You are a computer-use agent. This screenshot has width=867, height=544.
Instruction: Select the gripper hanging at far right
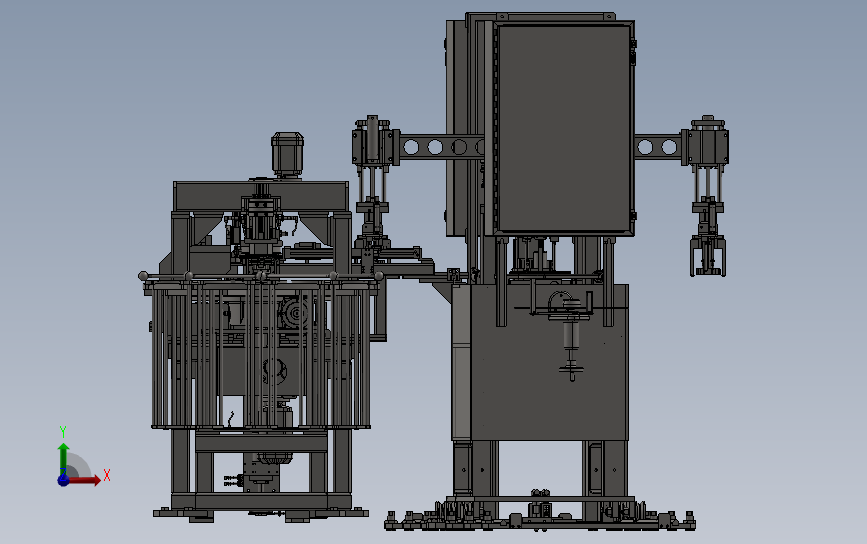pos(708,255)
